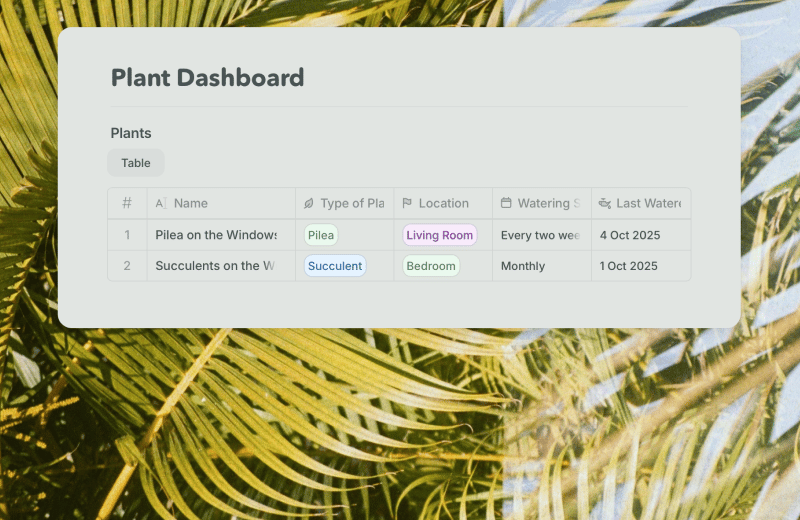Click the watering can icon in Last Watered header
Screen dimensions: 800x520
(604, 203)
